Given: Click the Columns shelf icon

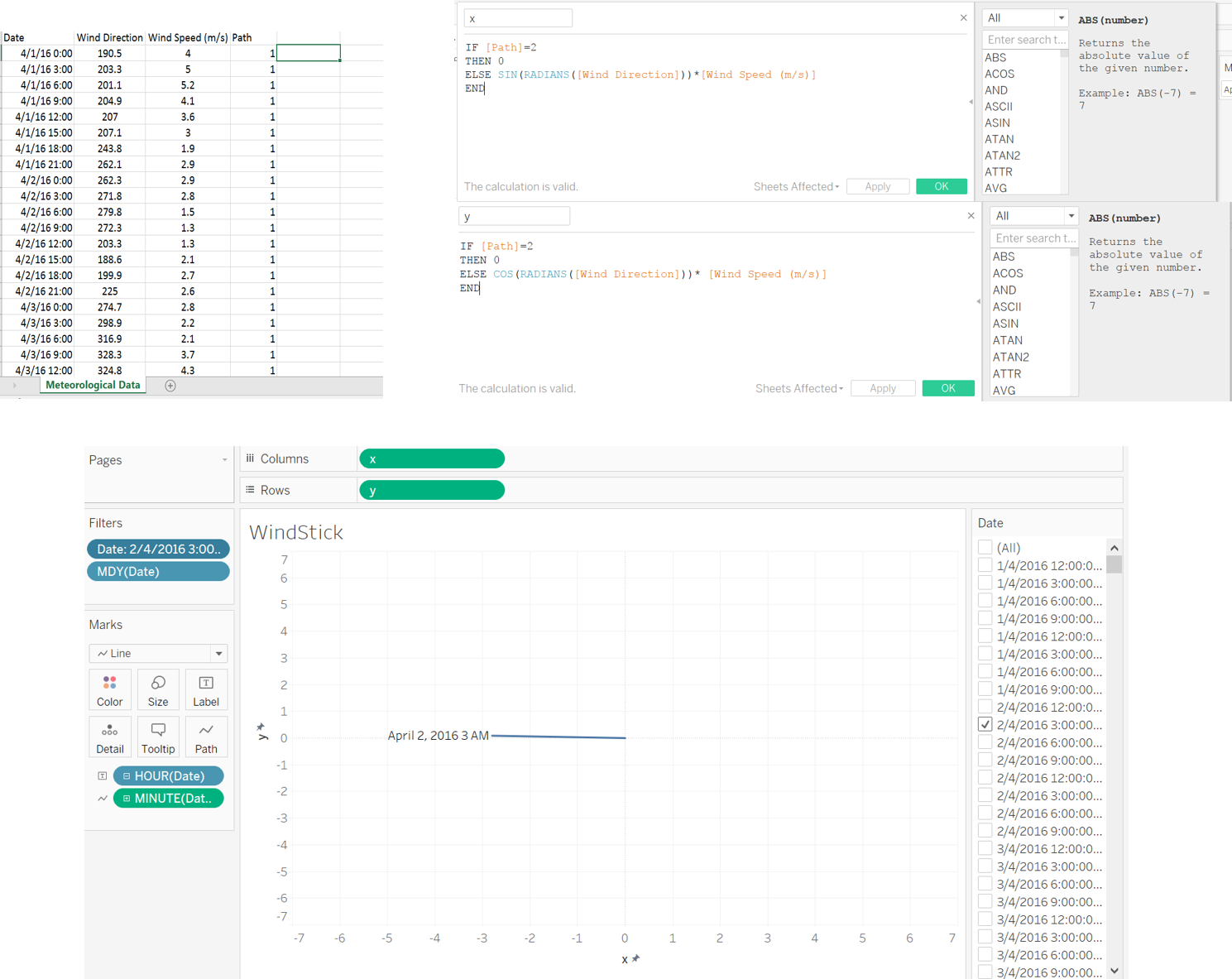Looking at the screenshot, I should click(250, 458).
